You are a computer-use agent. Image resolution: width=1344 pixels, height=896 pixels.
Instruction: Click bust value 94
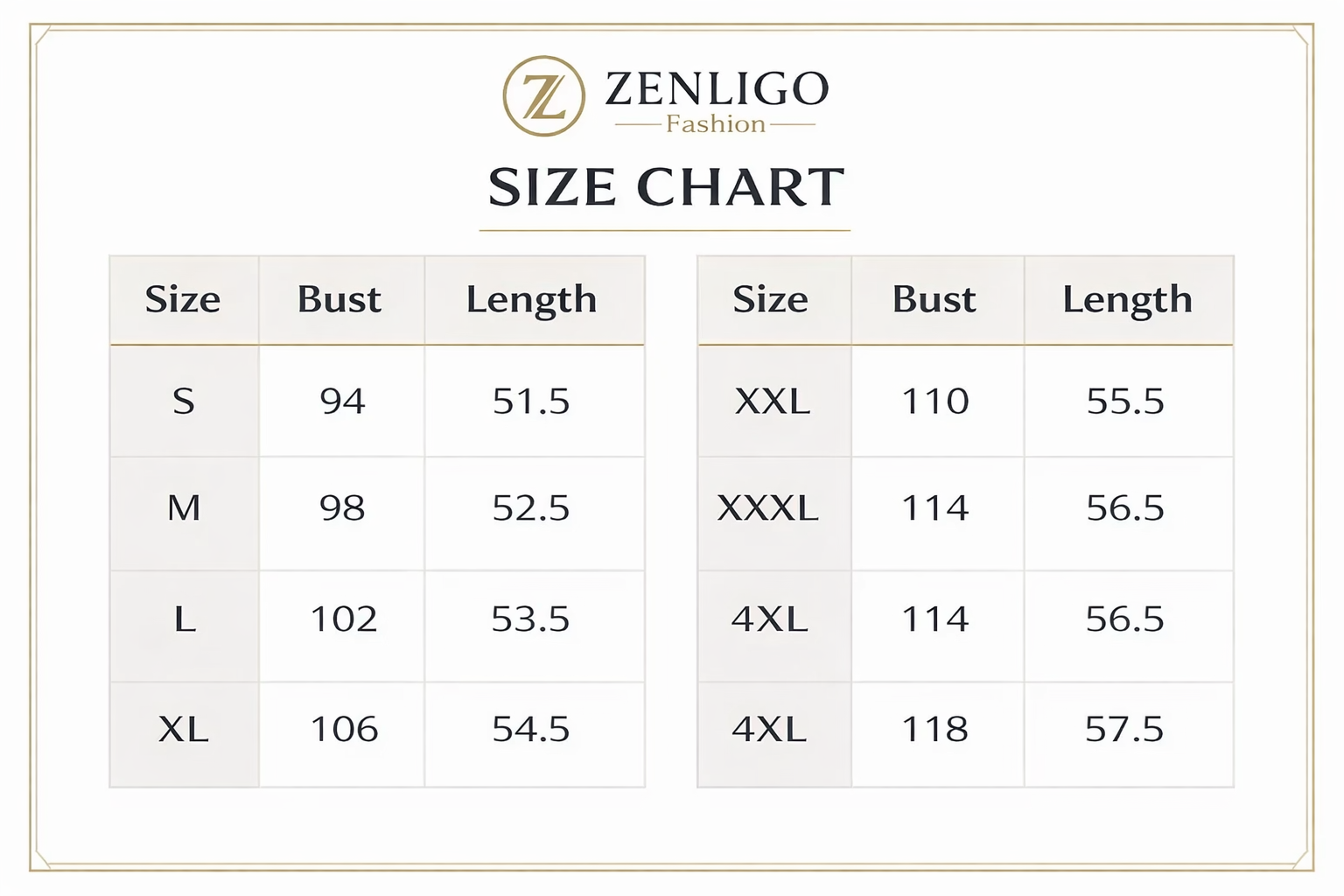point(342,402)
